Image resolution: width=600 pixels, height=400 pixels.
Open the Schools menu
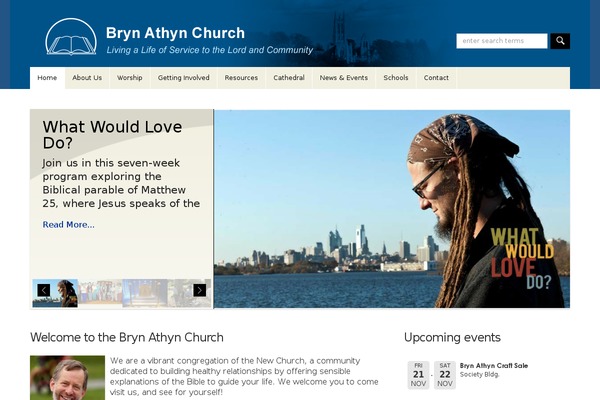tap(396, 78)
